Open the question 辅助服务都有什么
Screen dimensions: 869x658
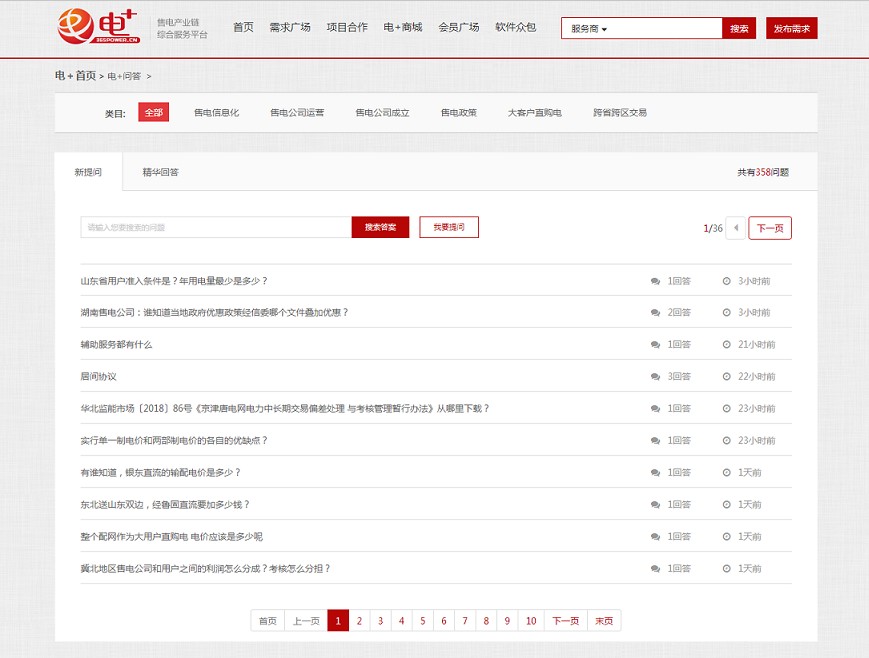tap(117, 344)
